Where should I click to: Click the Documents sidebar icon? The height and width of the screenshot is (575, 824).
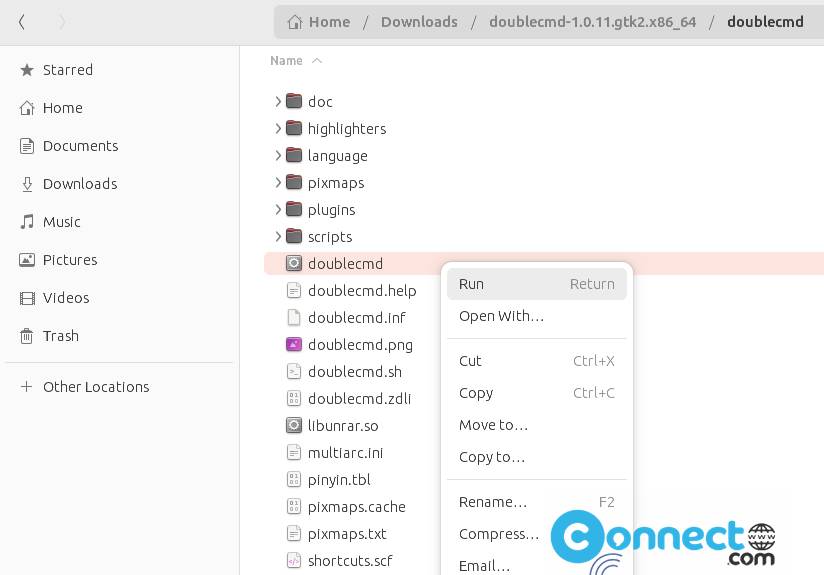point(27,146)
